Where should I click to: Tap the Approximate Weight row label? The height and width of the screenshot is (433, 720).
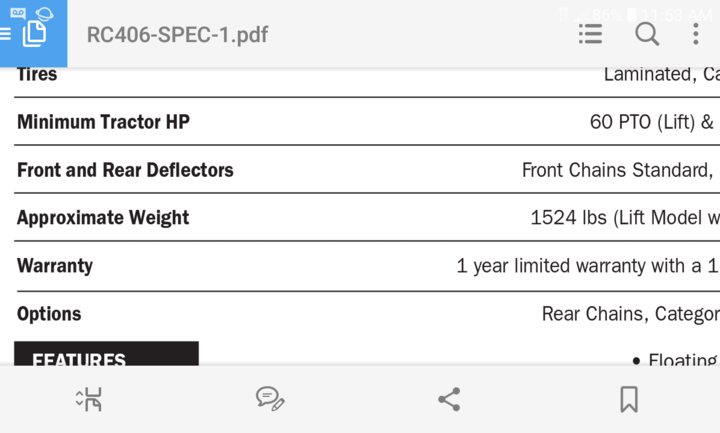[103, 218]
